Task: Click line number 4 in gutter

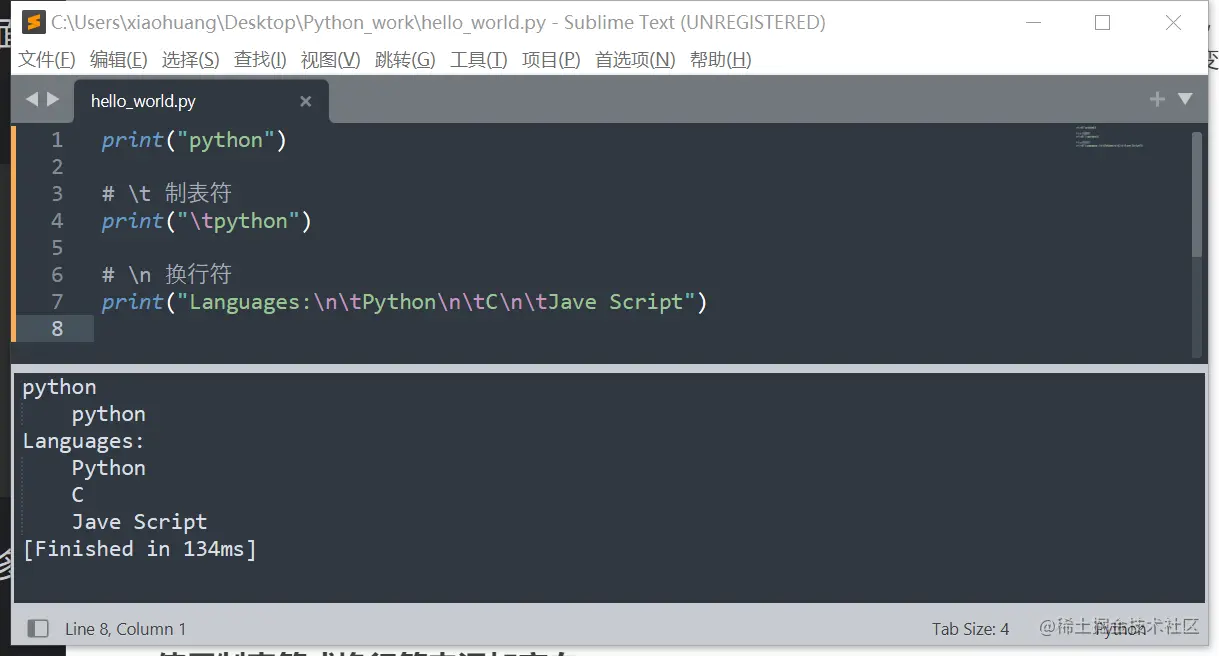Action: pos(57,221)
